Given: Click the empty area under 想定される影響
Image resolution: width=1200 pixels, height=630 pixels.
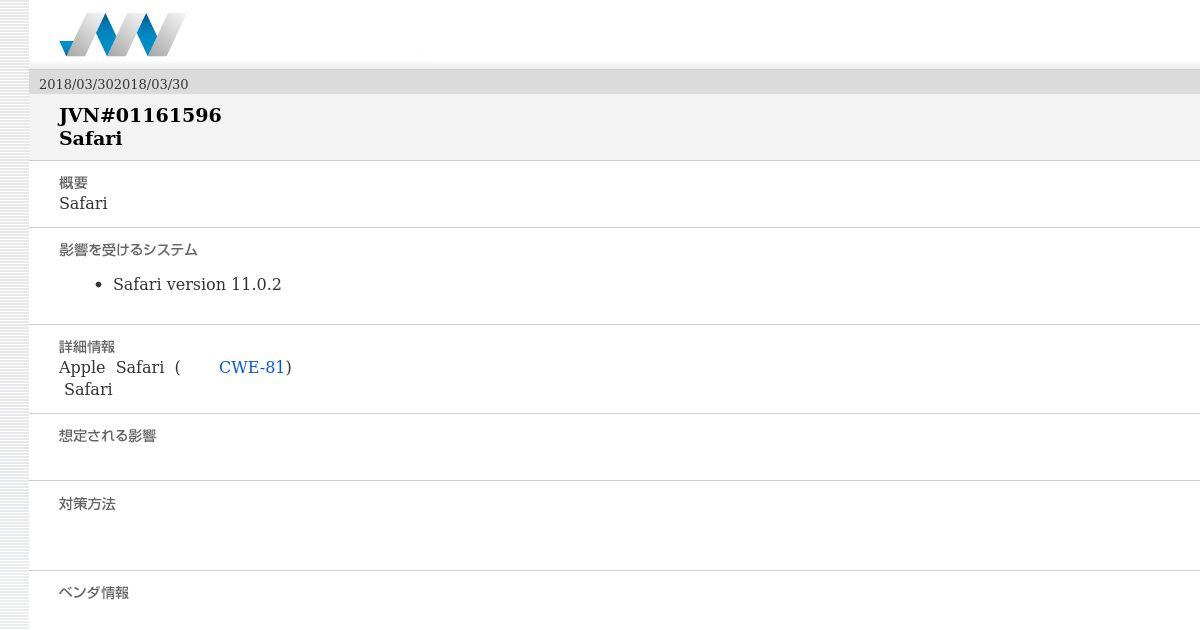Looking at the screenshot, I should tap(614, 461).
